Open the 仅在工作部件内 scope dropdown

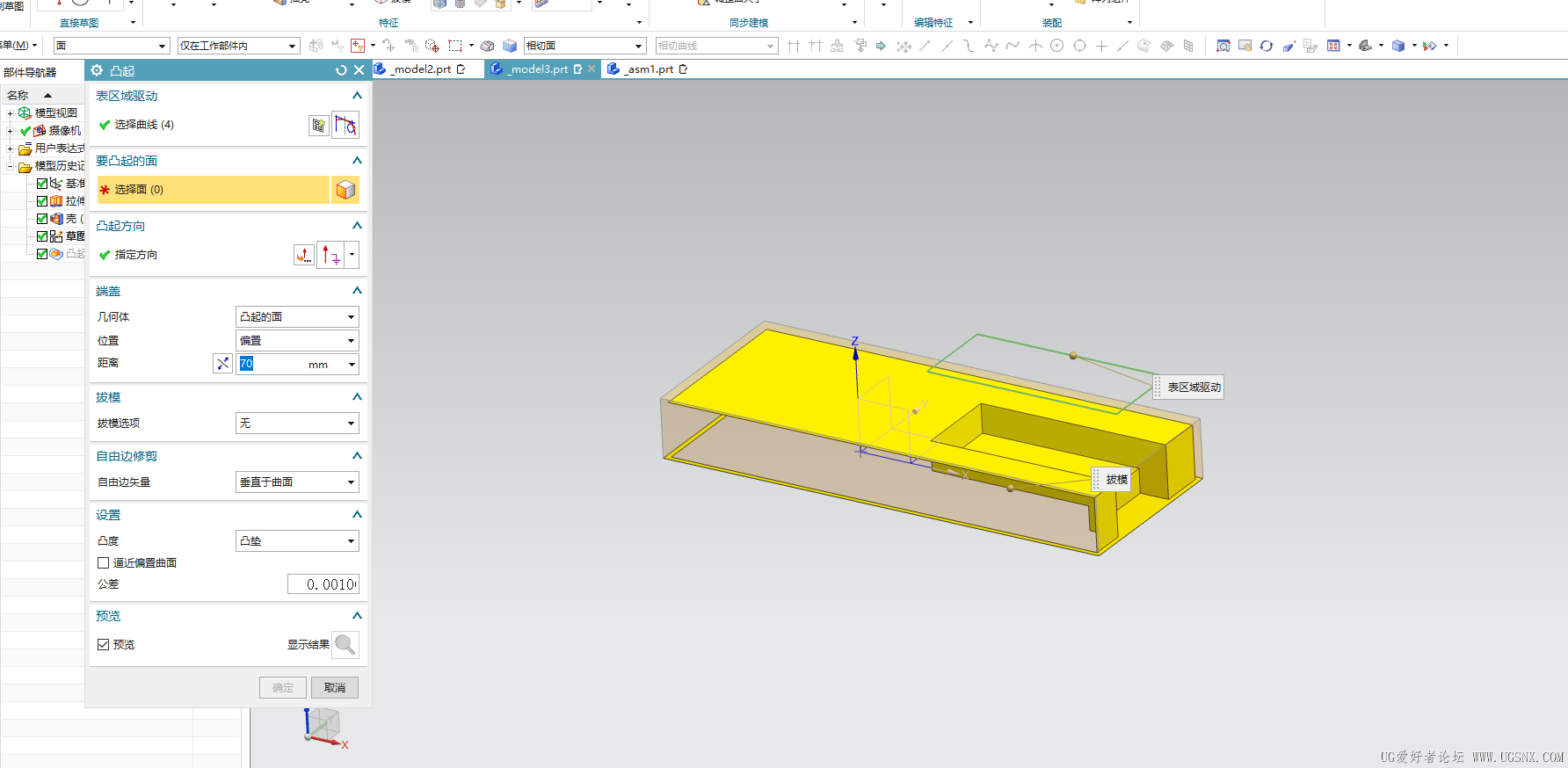click(239, 46)
